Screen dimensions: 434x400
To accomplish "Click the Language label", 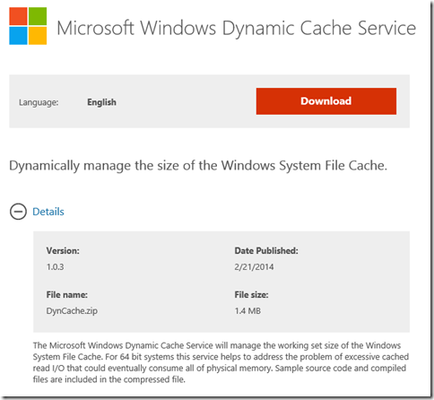I will click(x=39, y=102).
